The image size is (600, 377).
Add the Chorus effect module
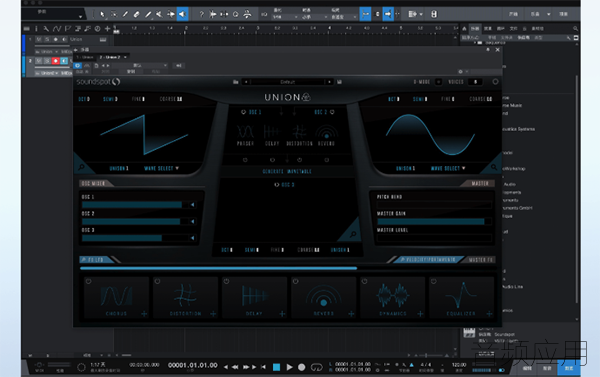click(144, 314)
